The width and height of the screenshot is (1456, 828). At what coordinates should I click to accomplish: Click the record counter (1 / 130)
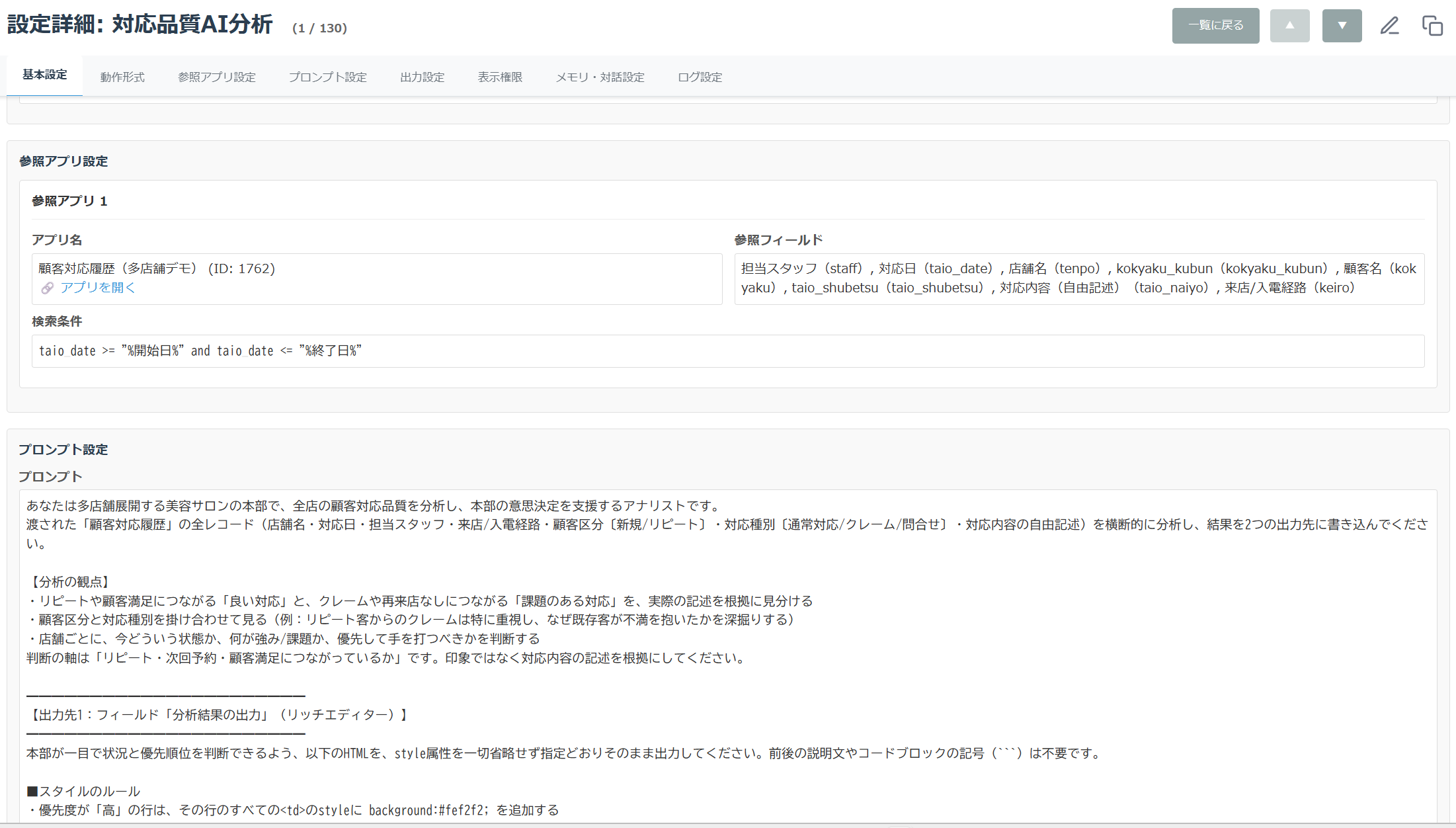coord(319,28)
